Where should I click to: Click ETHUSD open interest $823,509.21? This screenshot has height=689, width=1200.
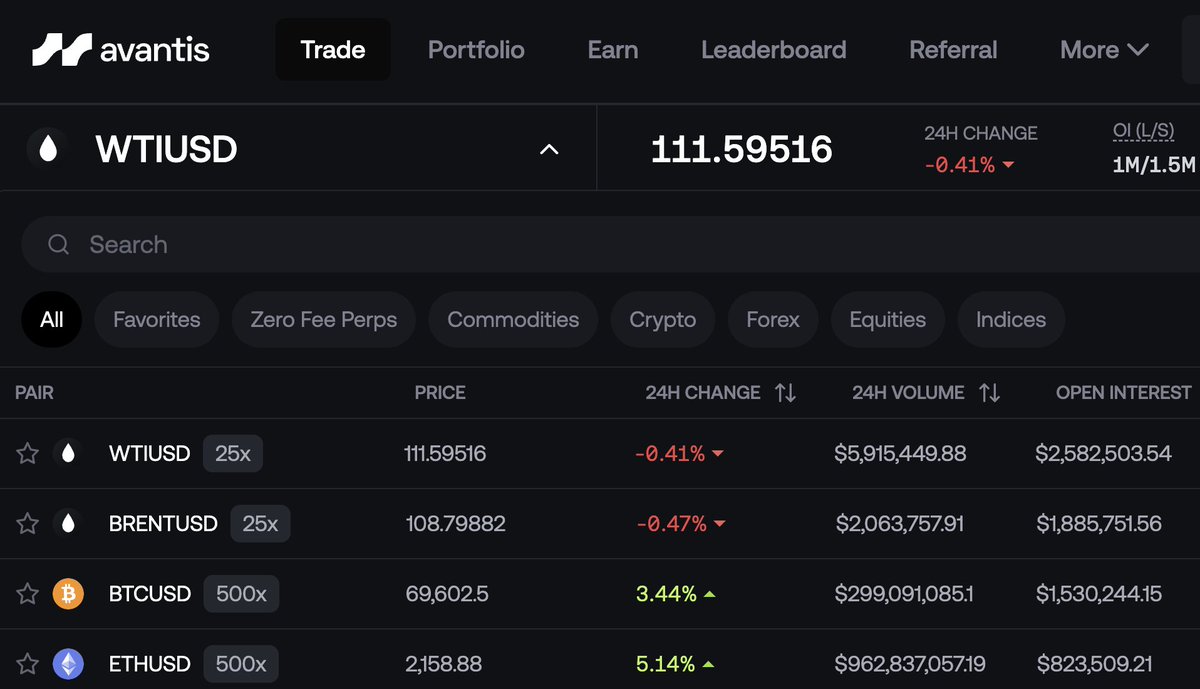1094,663
